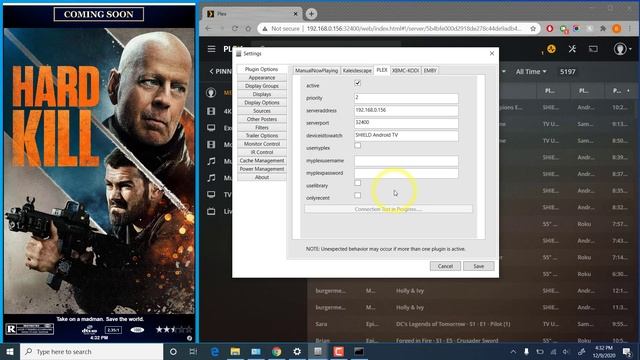Viewport: 640px width, 360px height.
Task: Select the PLEX plugin tab
Action: point(382,70)
